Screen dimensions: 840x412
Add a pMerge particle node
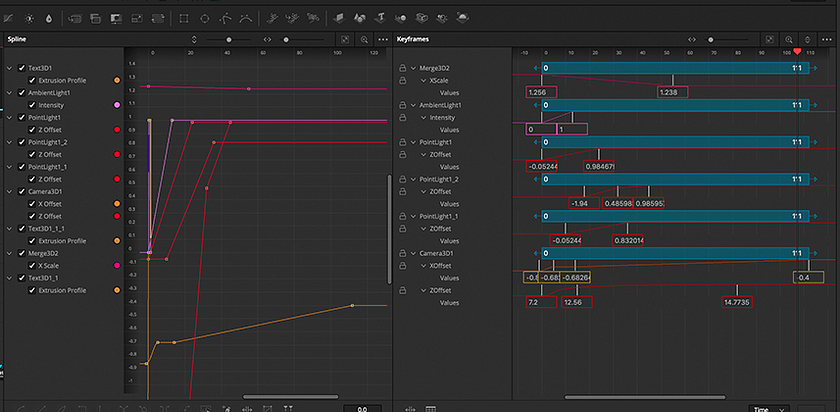[x=292, y=19]
